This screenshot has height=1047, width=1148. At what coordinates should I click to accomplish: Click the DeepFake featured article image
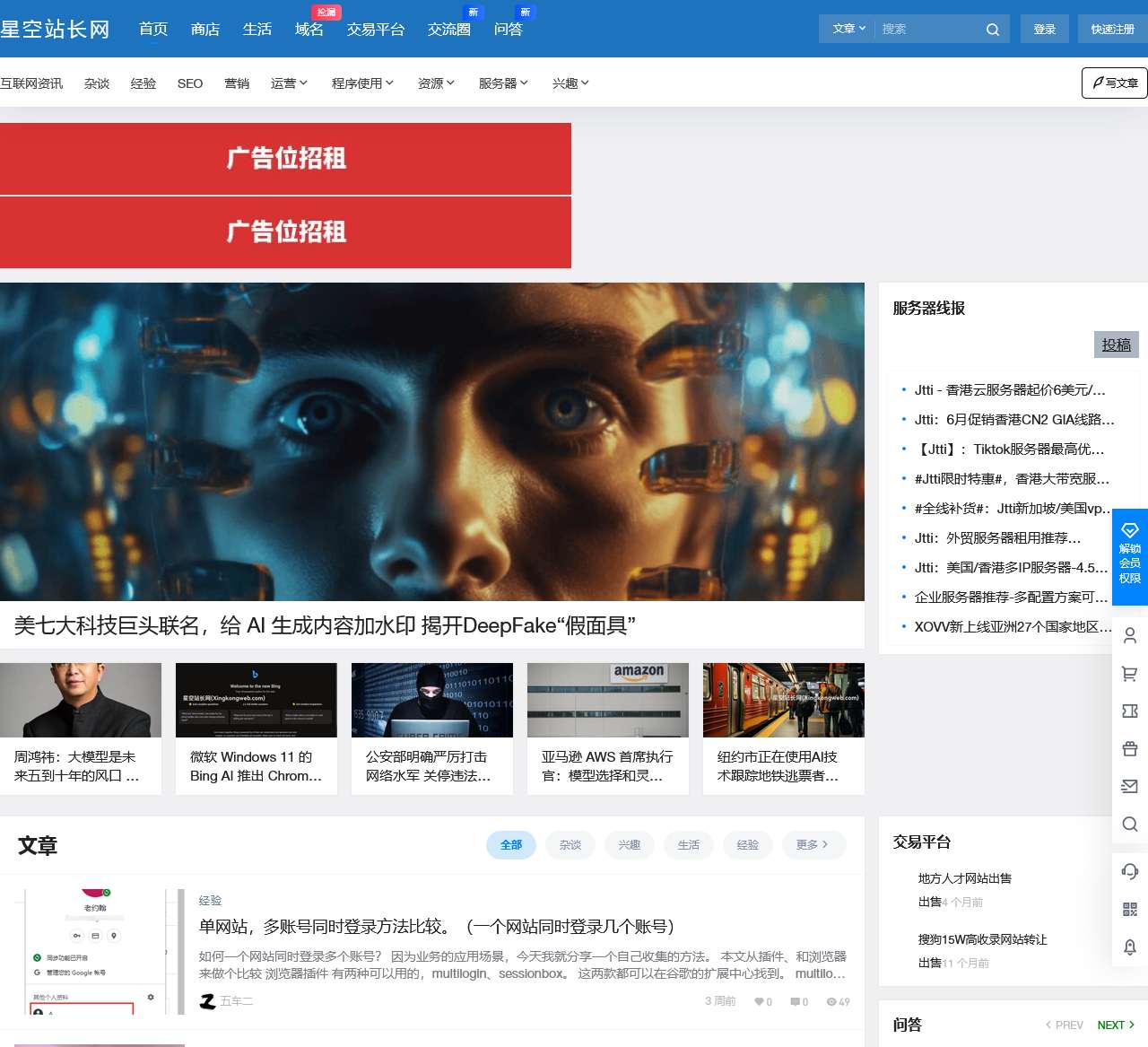(432, 441)
